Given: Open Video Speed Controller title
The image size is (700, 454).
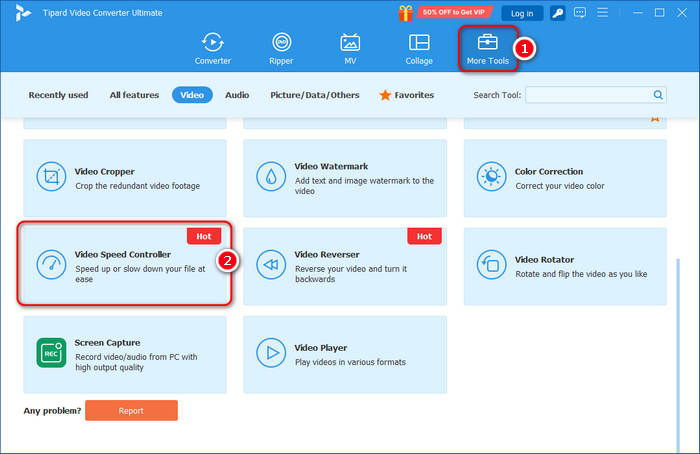Looking at the screenshot, I should point(123,254).
